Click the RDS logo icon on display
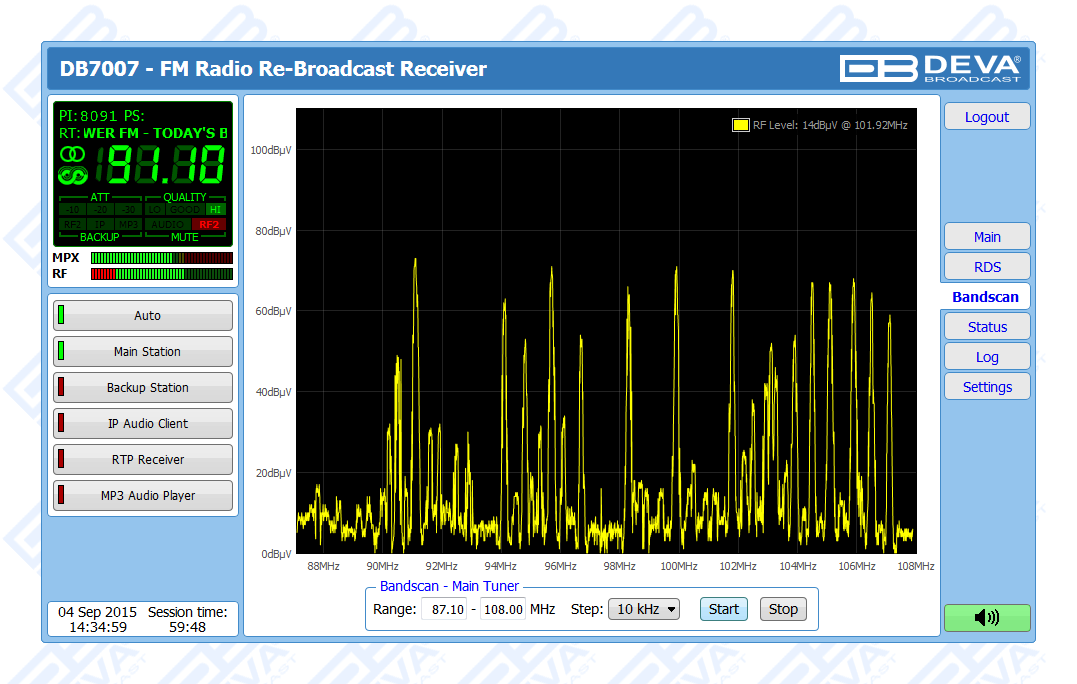The image size is (1077, 684). [72, 175]
